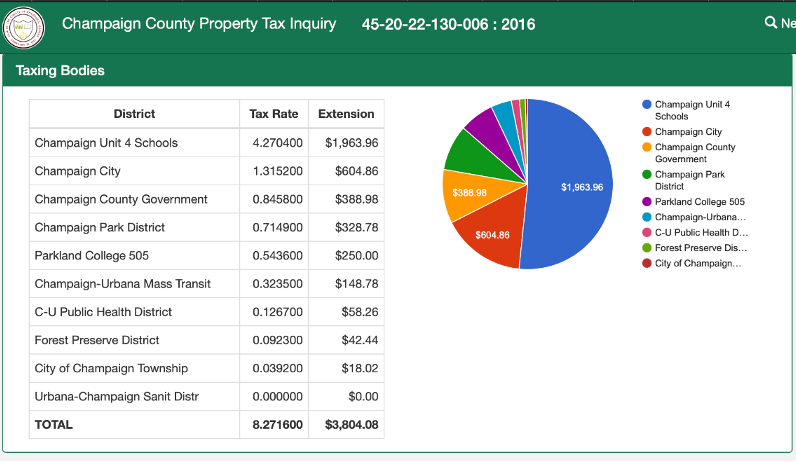Click extension amount $250.00
796x462 pixels.
(356, 256)
